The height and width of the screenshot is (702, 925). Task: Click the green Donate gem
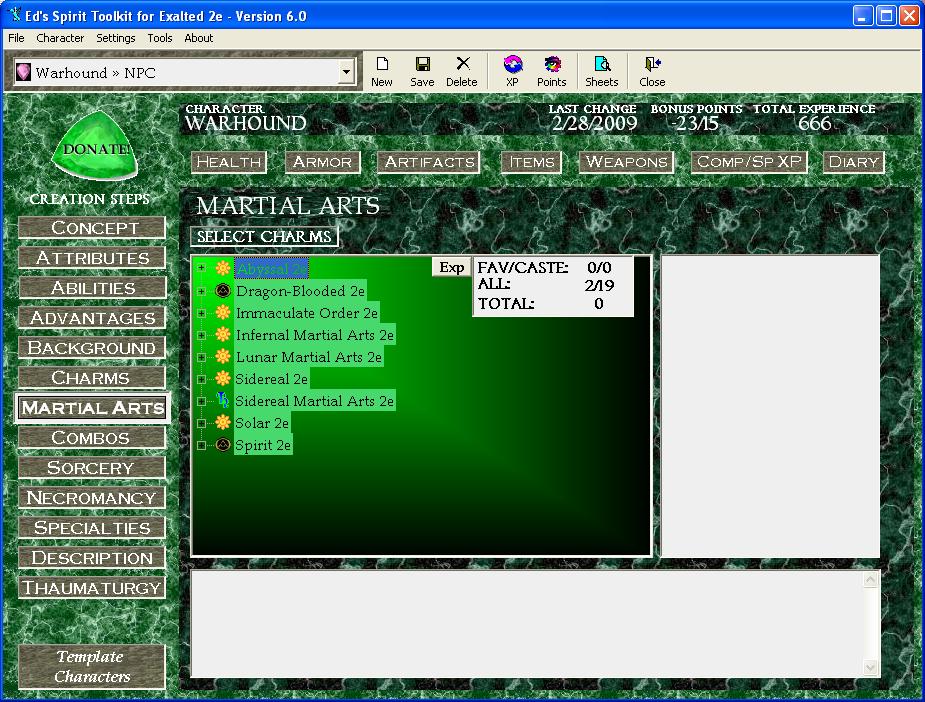click(94, 146)
